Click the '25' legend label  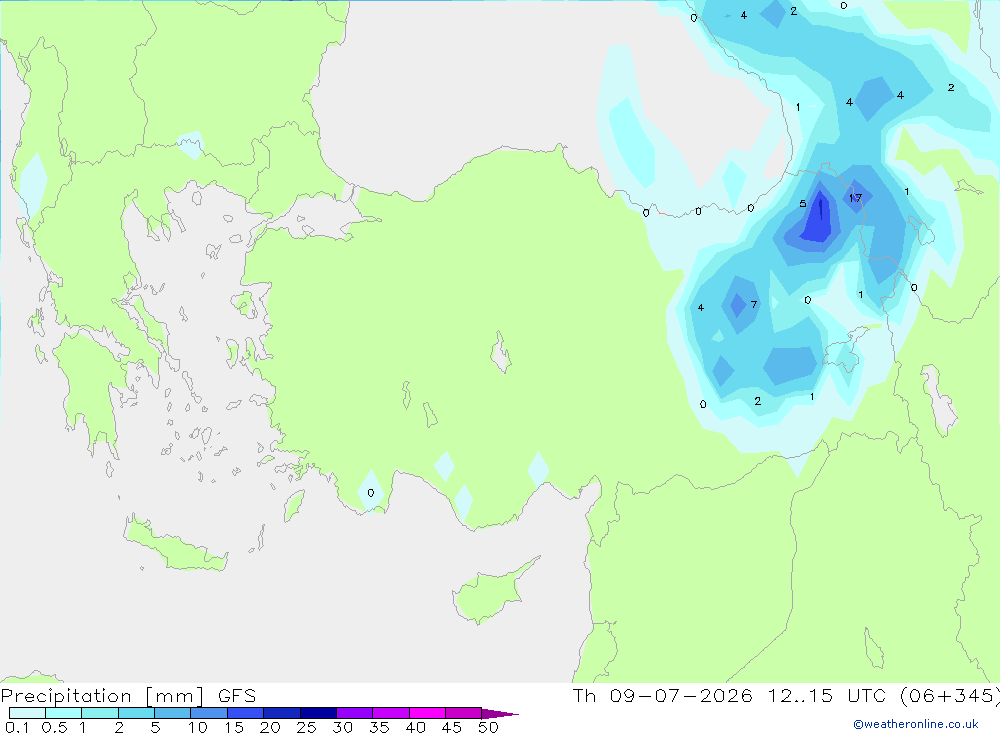[306, 727]
